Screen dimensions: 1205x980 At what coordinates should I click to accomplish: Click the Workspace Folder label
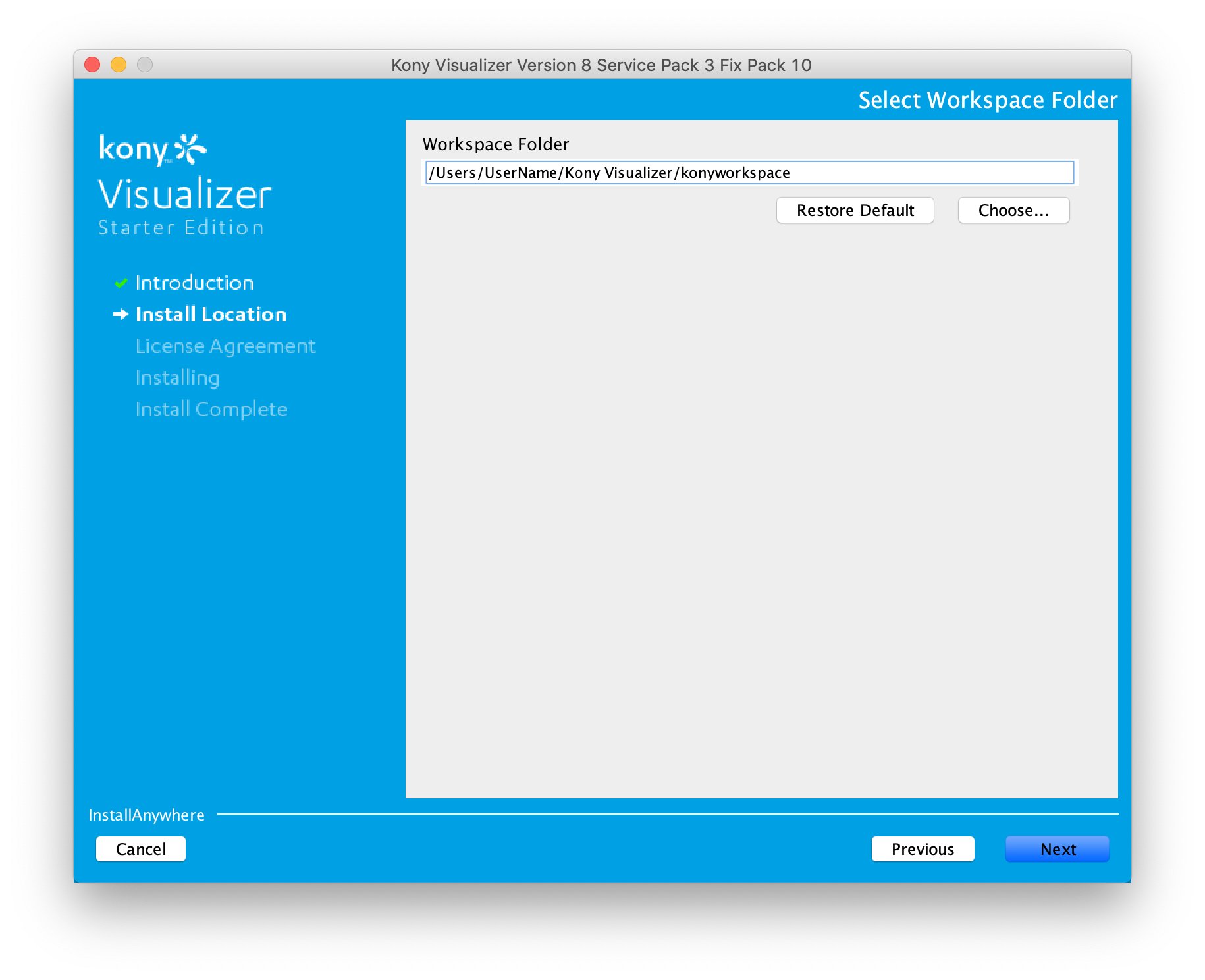(496, 144)
